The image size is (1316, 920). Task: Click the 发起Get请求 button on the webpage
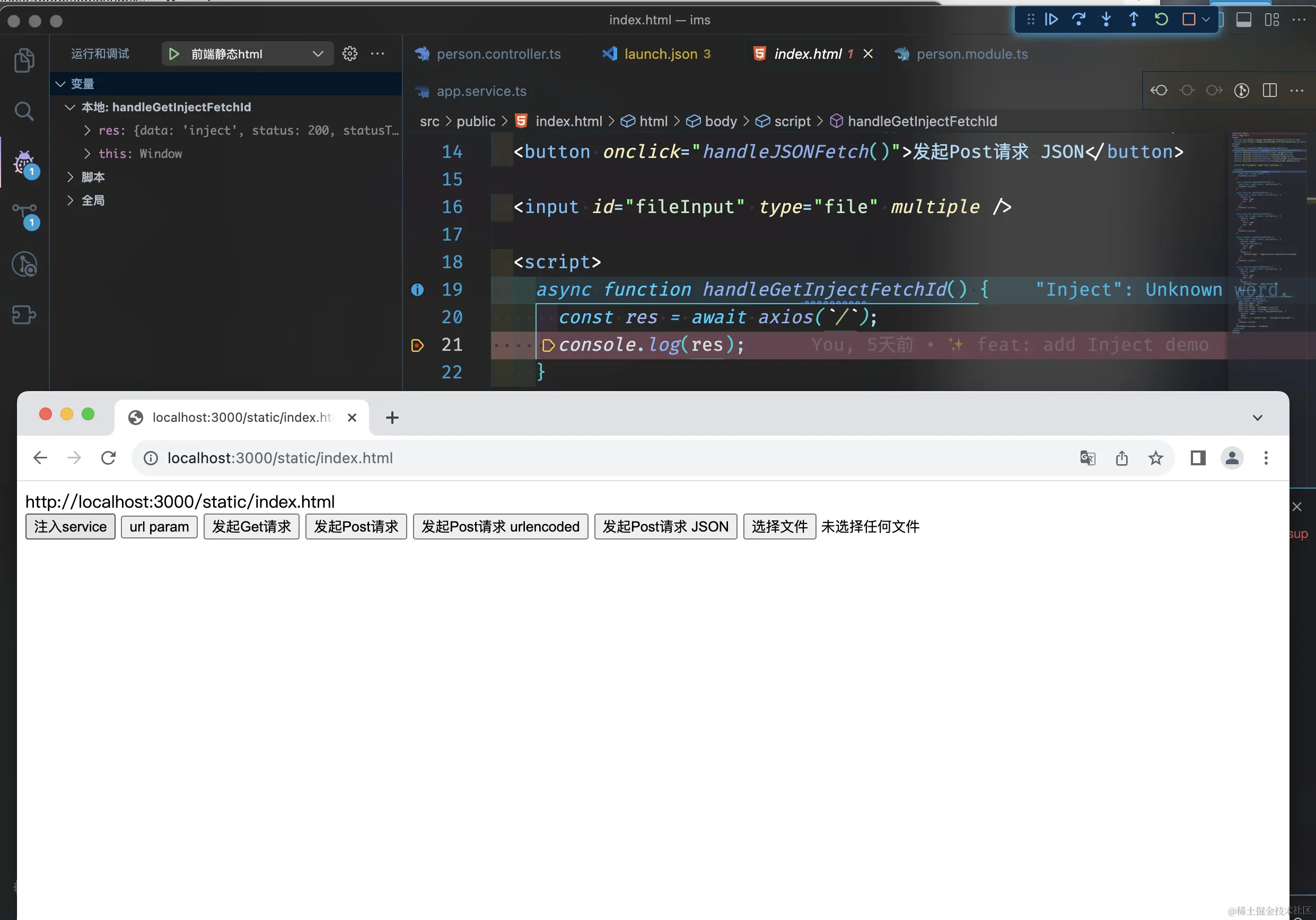pos(251,526)
